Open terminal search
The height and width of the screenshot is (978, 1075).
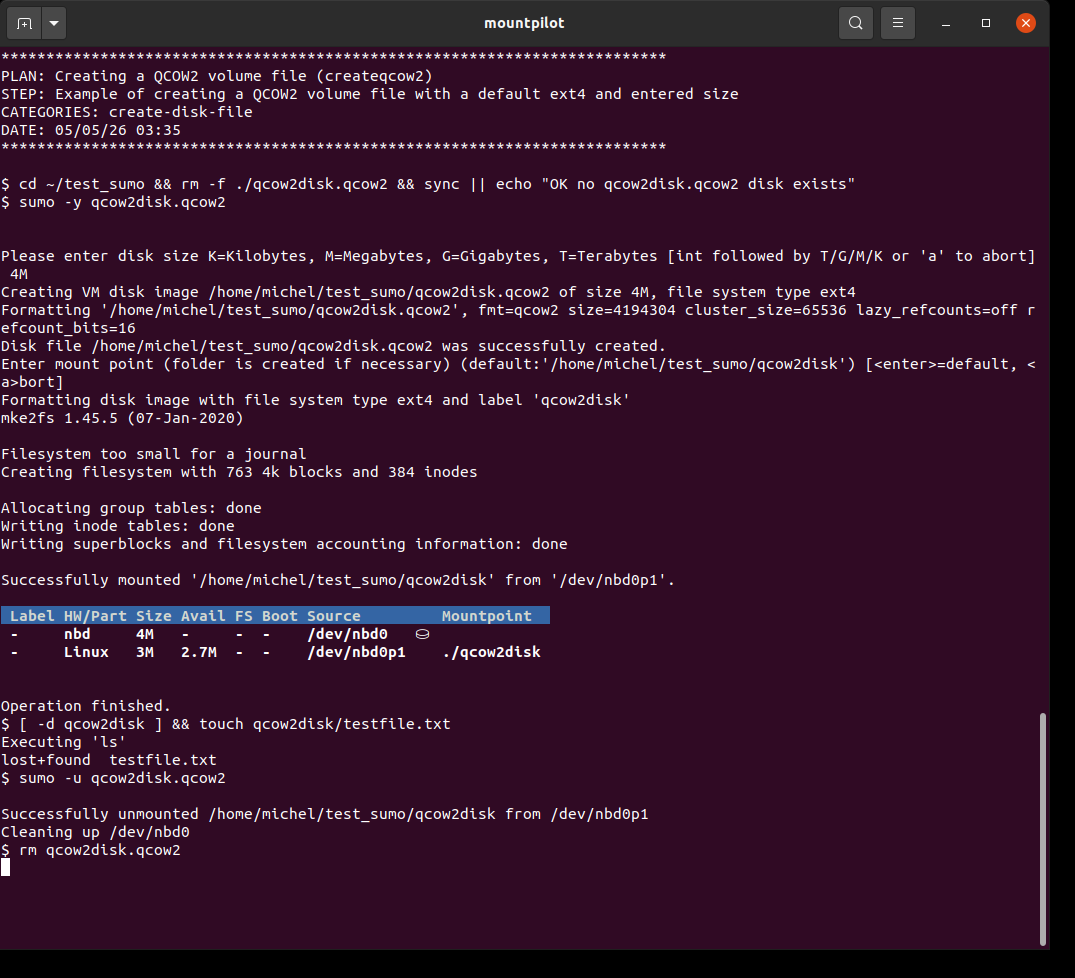pos(856,23)
